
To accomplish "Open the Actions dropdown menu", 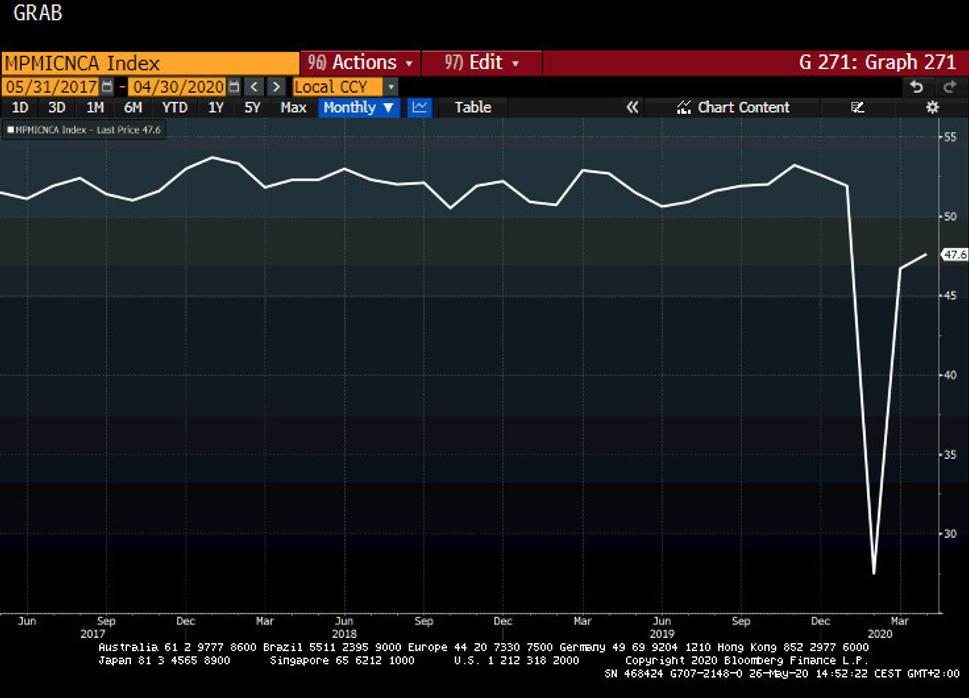I will point(360,62).
